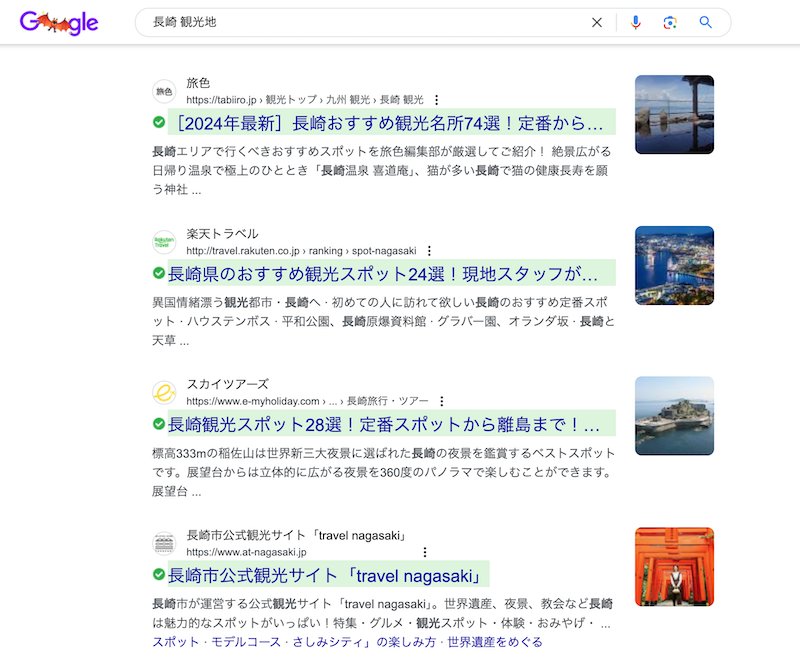Viewport: 800px width, 669px height.
Task: Open more options for travel nagasaki result
Action: click(x=425, y=552)
